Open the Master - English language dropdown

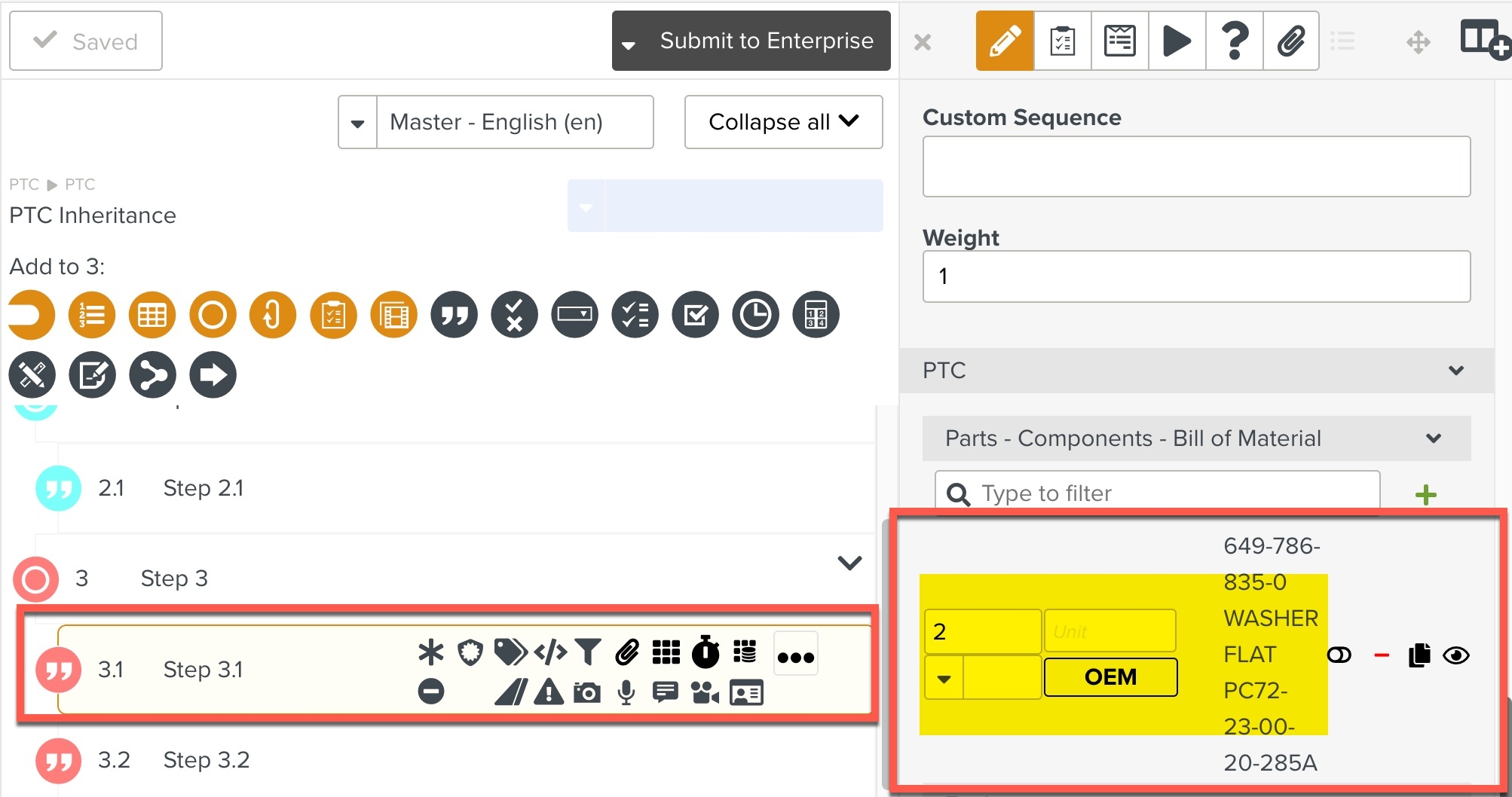pyautogui.click(x=357, y=123)
